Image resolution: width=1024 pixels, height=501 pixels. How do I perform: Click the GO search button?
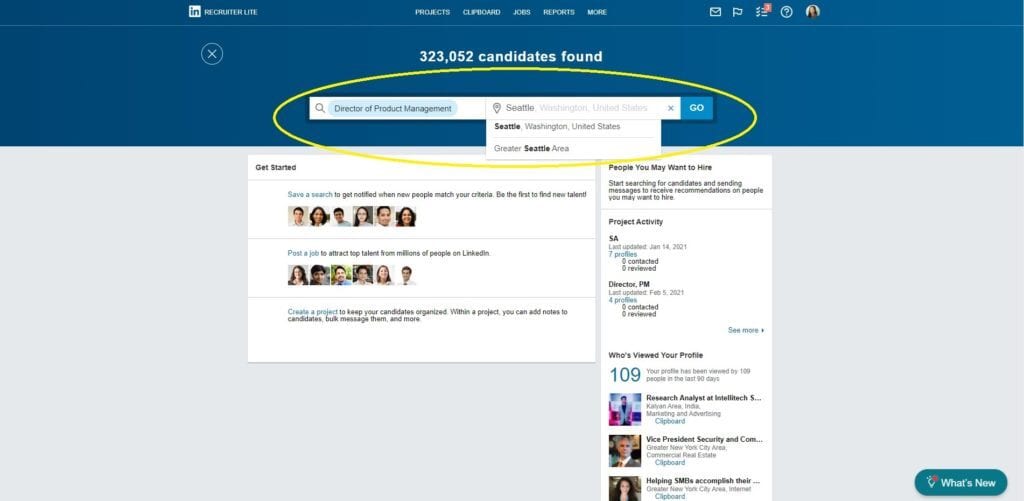(696, 108)
